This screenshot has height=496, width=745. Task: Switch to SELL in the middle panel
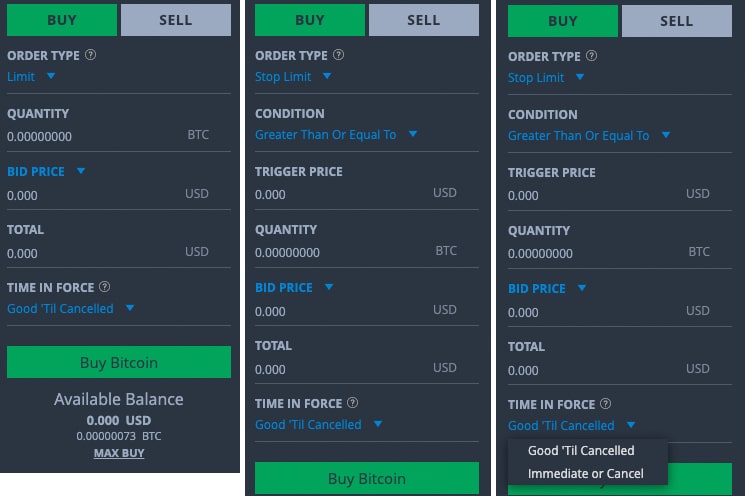423,20
